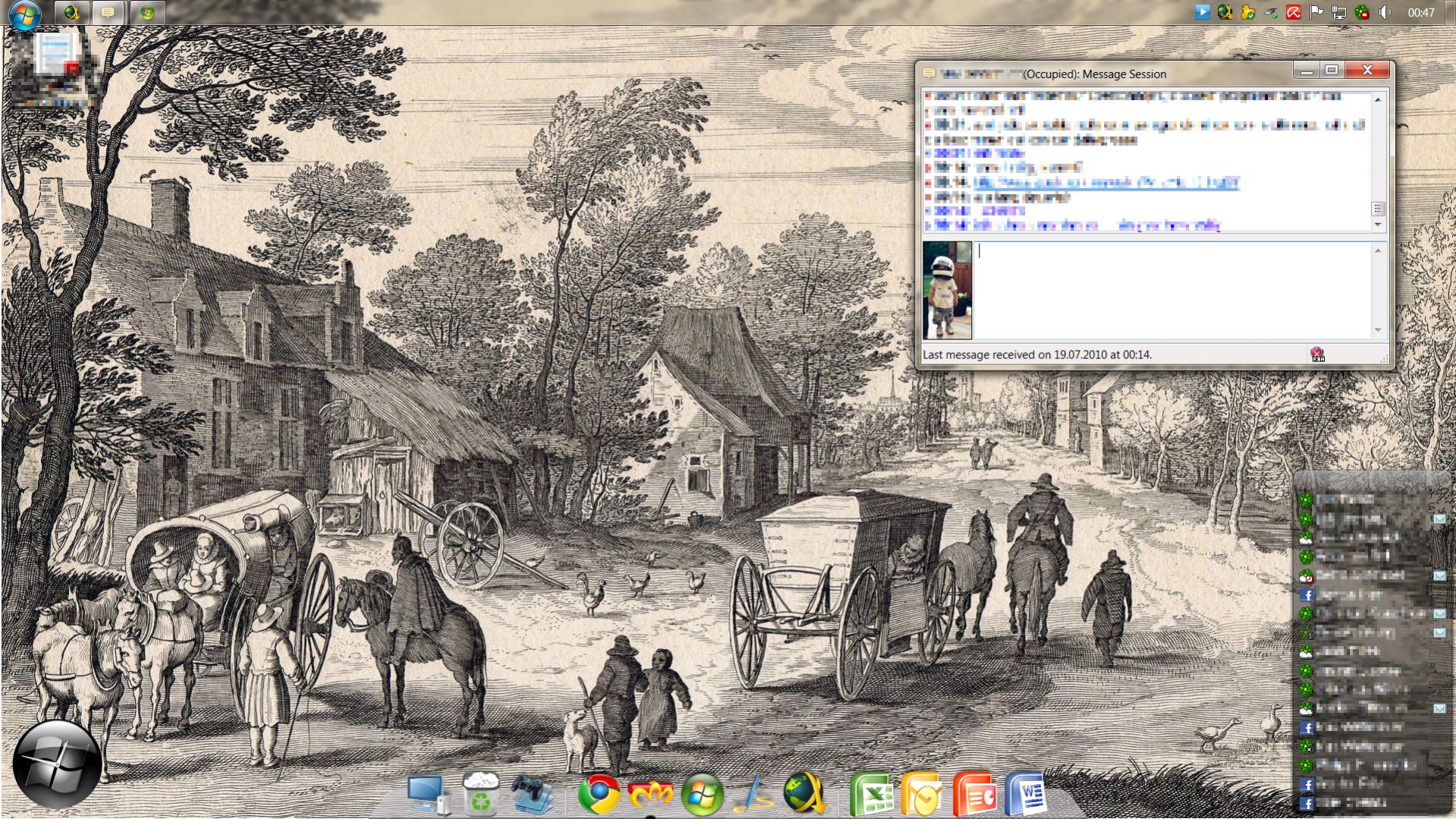Launch the globe application in the dock
This screenshot has width=1456, height=819.
tap(803, 794)
